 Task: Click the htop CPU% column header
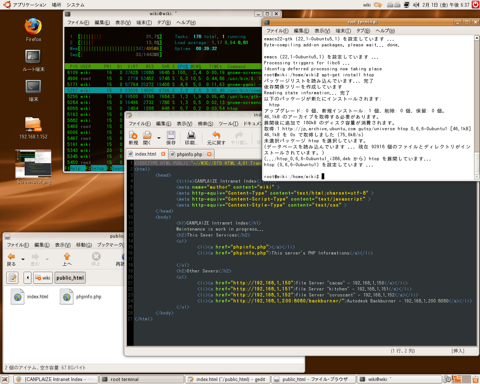pyautogui.click(x=183, y=66)
